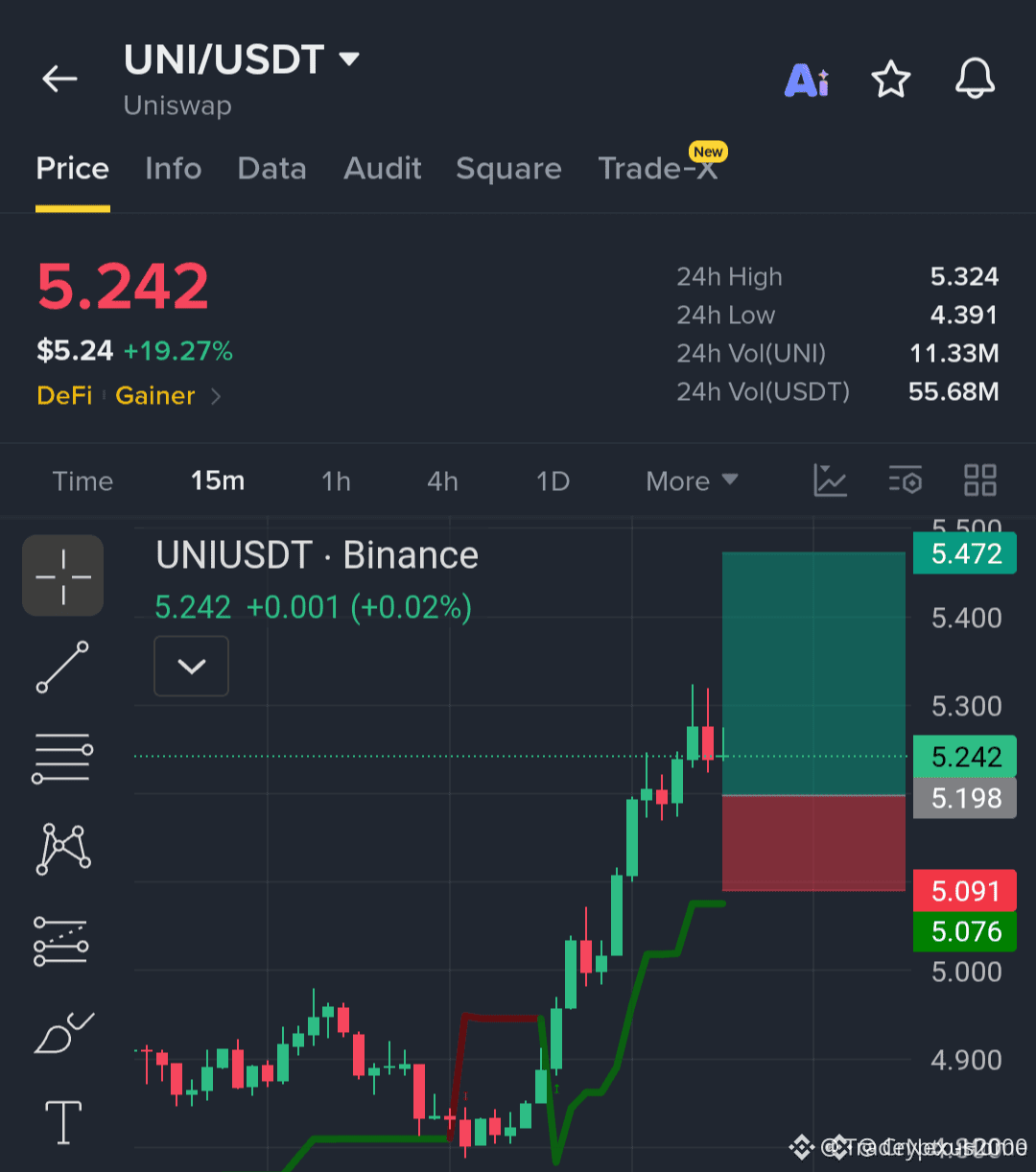1036x1172 pixels.
Task: Switch to the Square tab
Action: 509,169
